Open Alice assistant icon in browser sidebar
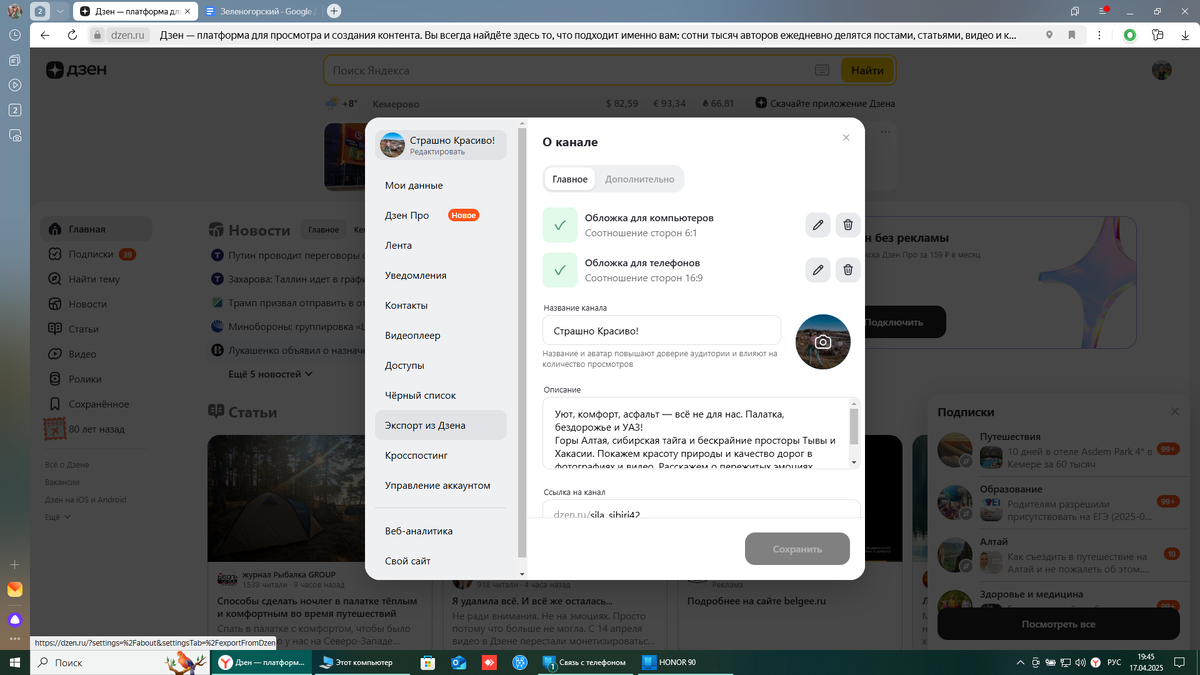The width and height of the screenshot is (1200, 675). point(15,620)
